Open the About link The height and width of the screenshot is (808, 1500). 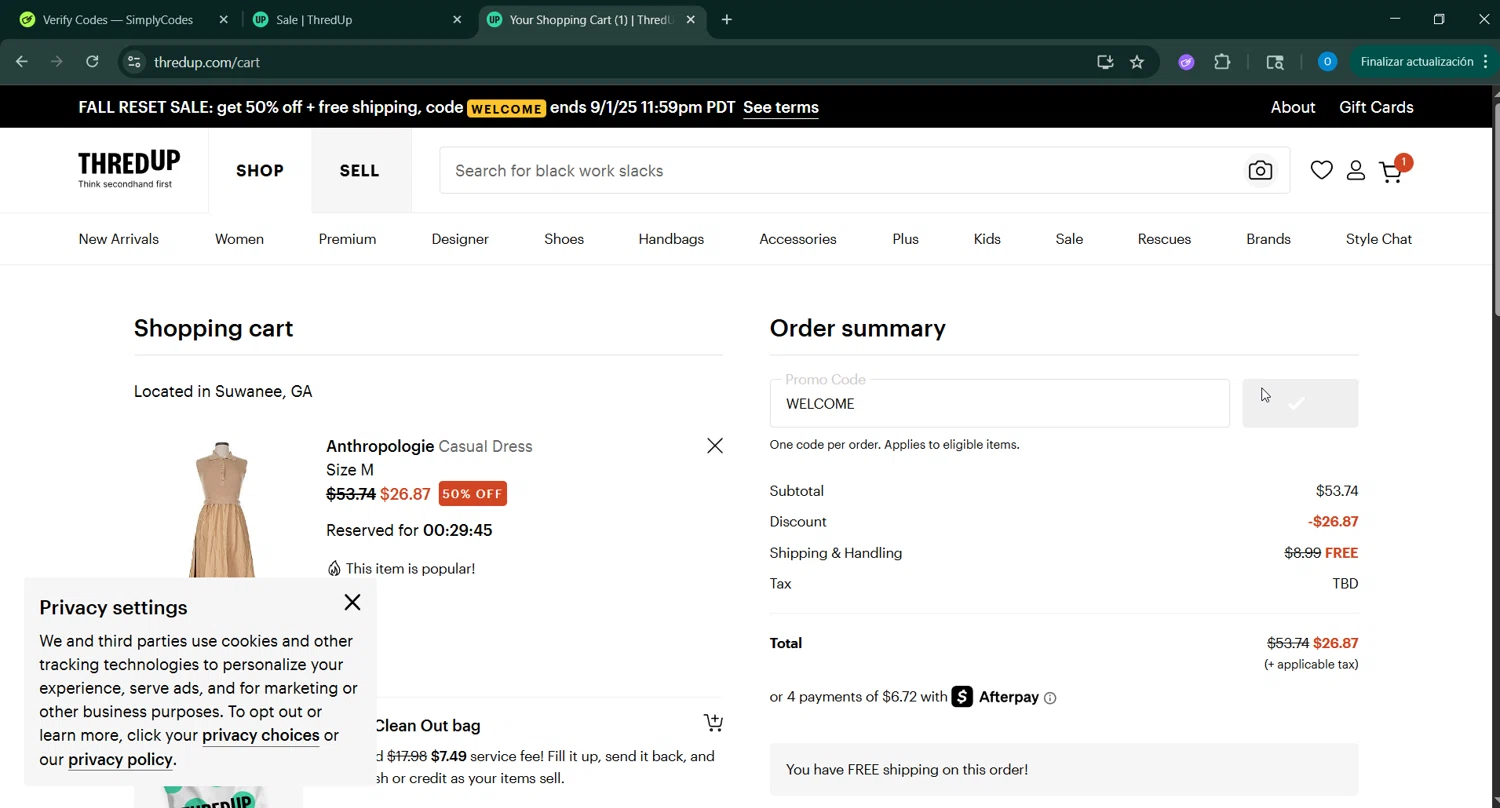[x=1293, y=107]
